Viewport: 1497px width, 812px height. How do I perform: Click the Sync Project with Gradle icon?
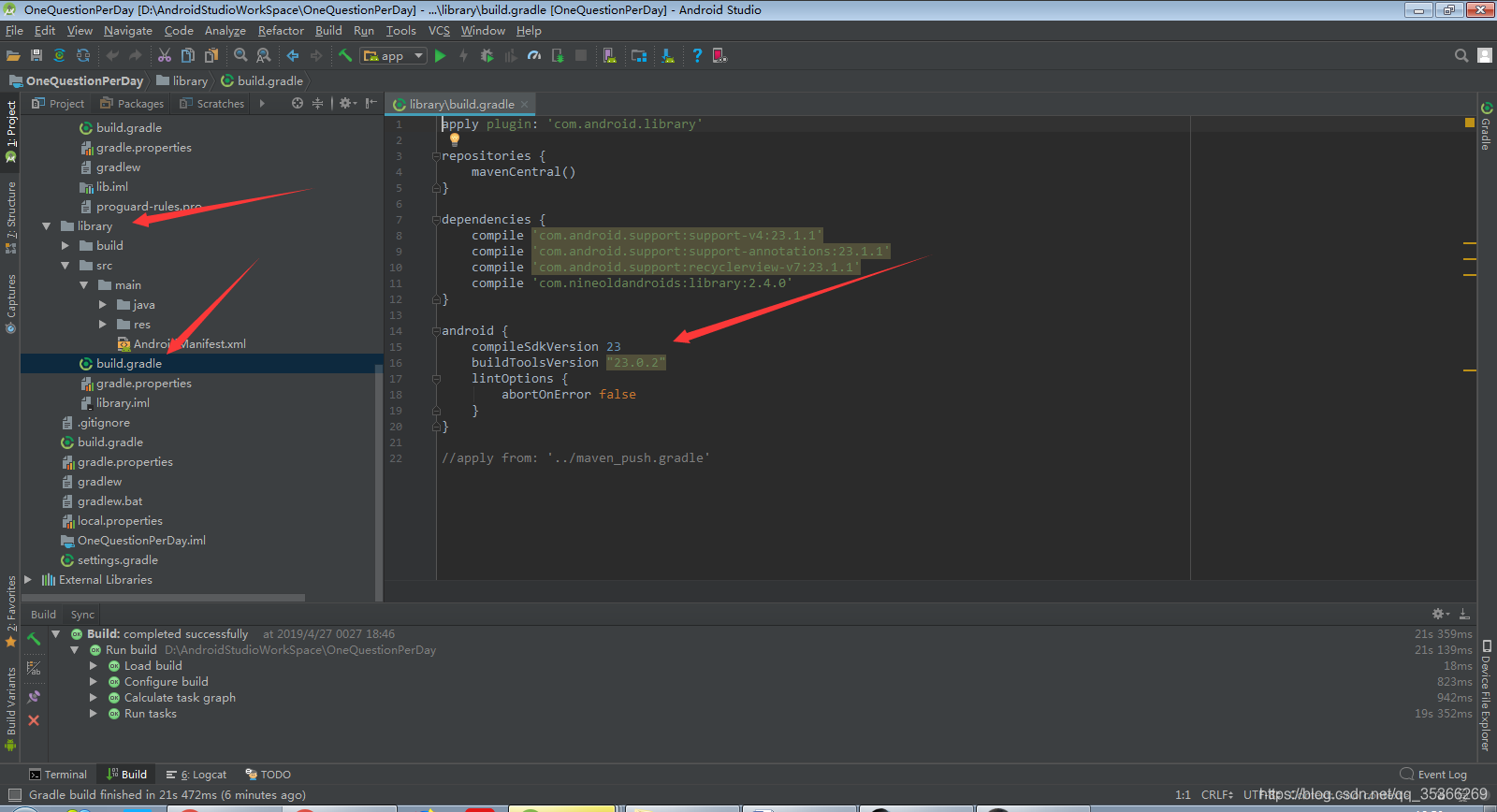(x=60, y=56)
